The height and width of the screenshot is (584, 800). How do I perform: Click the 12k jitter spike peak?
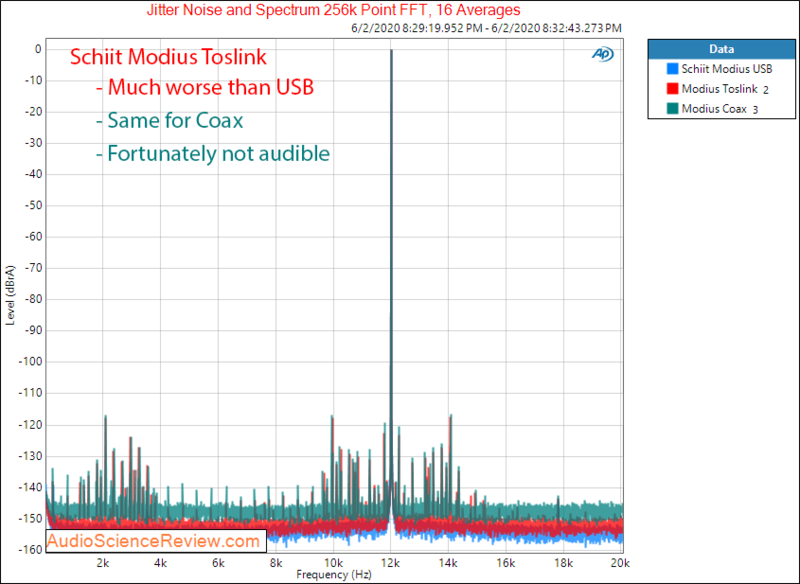[x=391, y=50]
